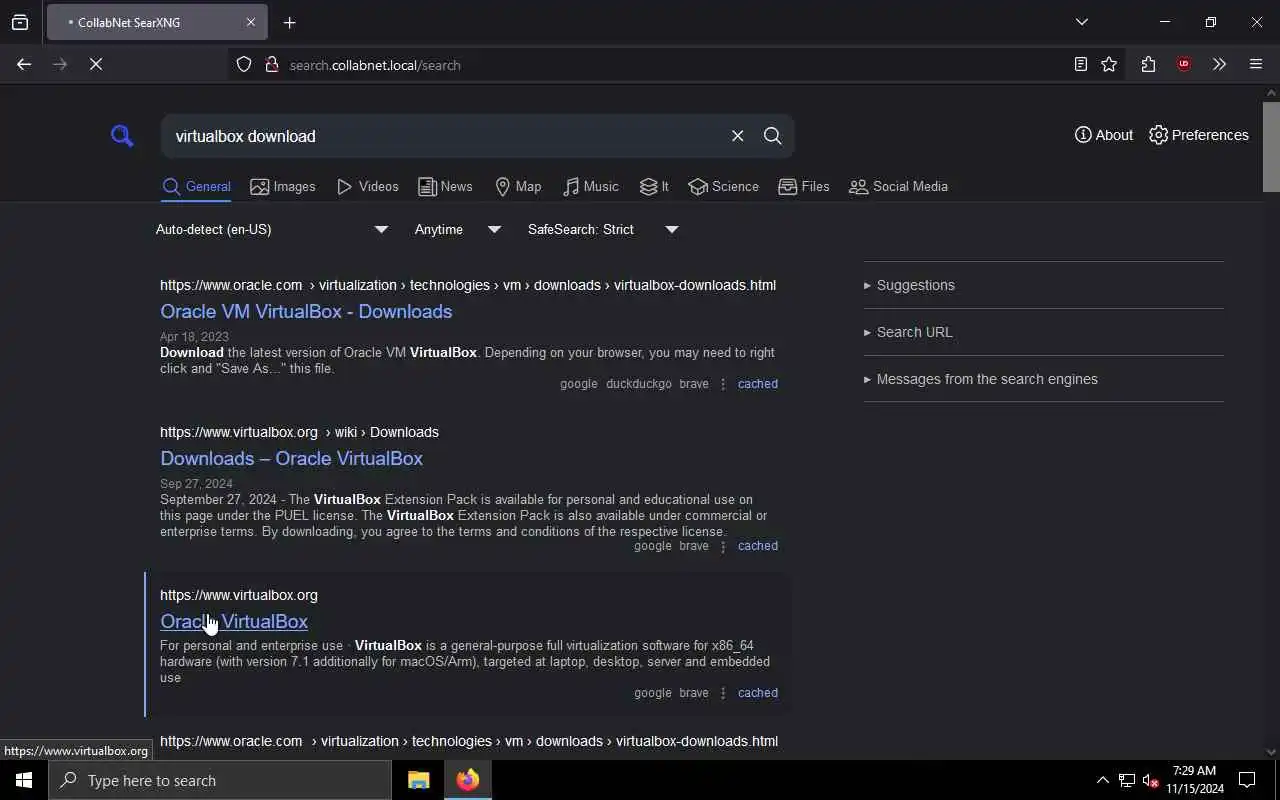Open a new browser tab
The width and height of the screenshot is (1280, 800).
(x=290, y=23)
